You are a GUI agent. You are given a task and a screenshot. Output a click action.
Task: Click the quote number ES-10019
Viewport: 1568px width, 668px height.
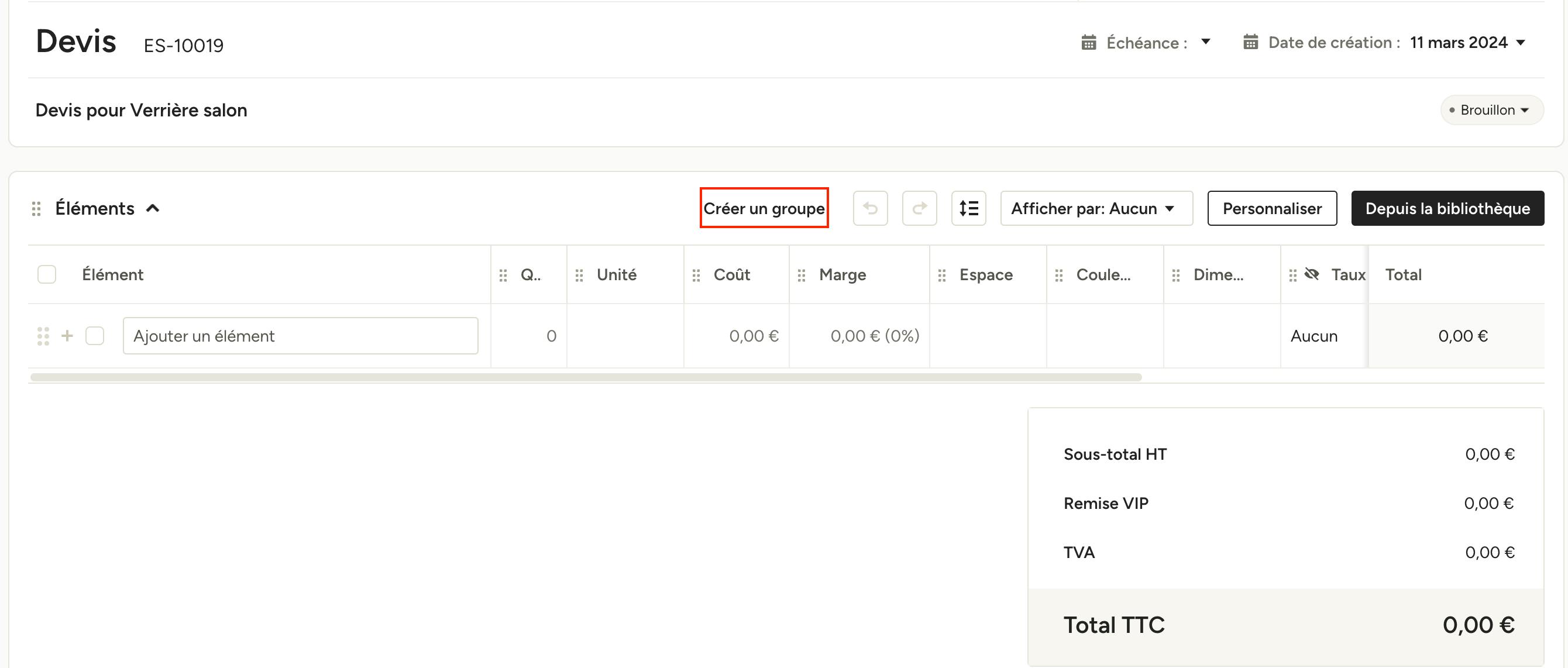tap(183, 46)
